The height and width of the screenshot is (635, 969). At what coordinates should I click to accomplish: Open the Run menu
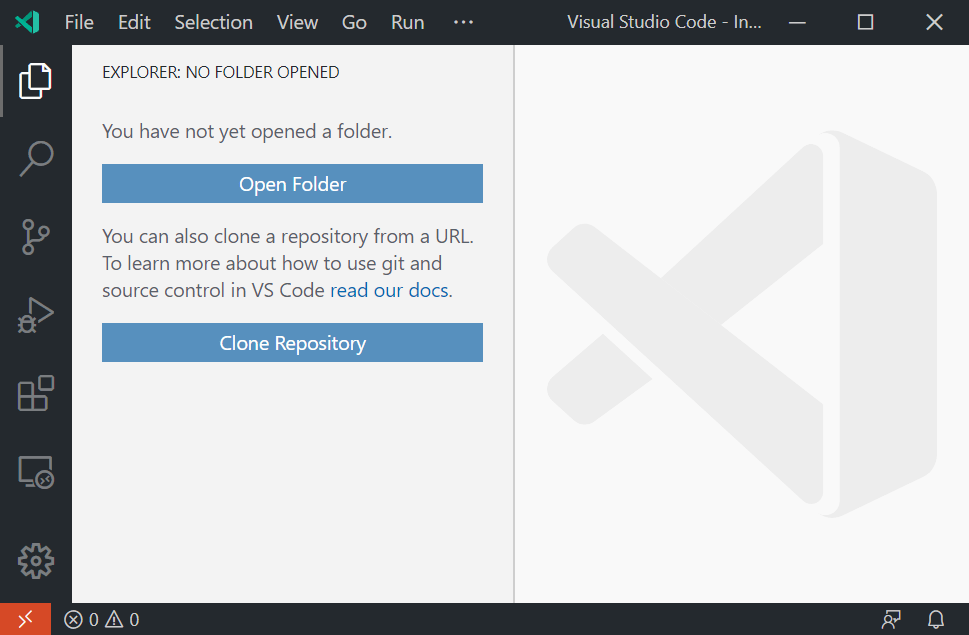[407, 21]
